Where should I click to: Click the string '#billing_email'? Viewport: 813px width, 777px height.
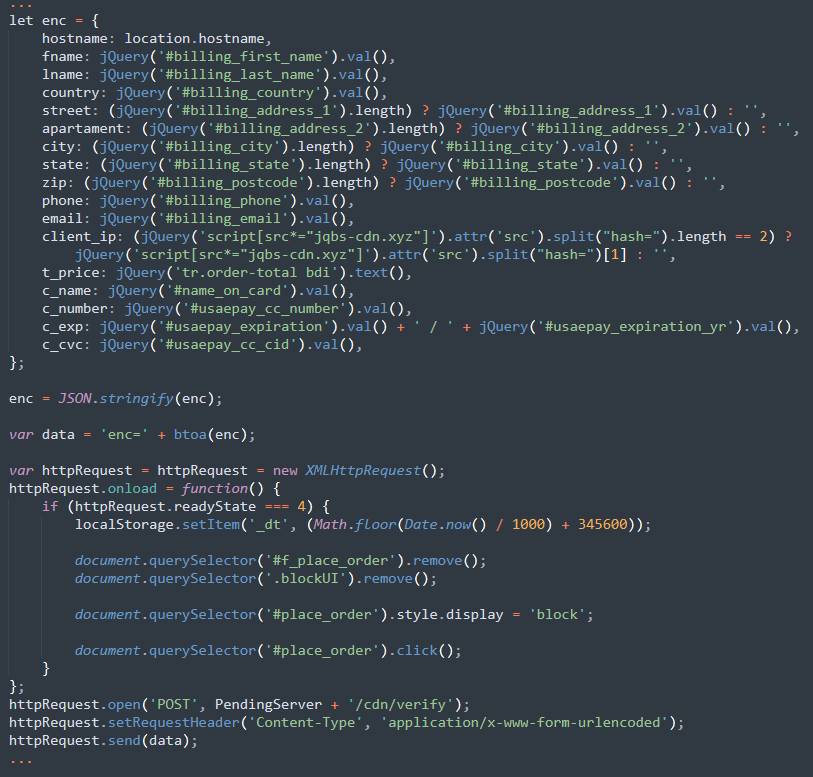223,219
